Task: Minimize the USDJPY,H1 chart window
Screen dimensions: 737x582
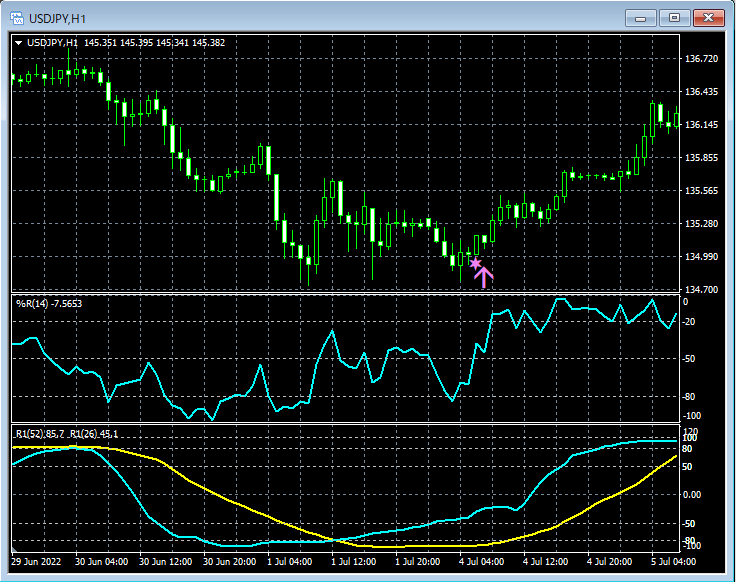Action: click(640, 18)
